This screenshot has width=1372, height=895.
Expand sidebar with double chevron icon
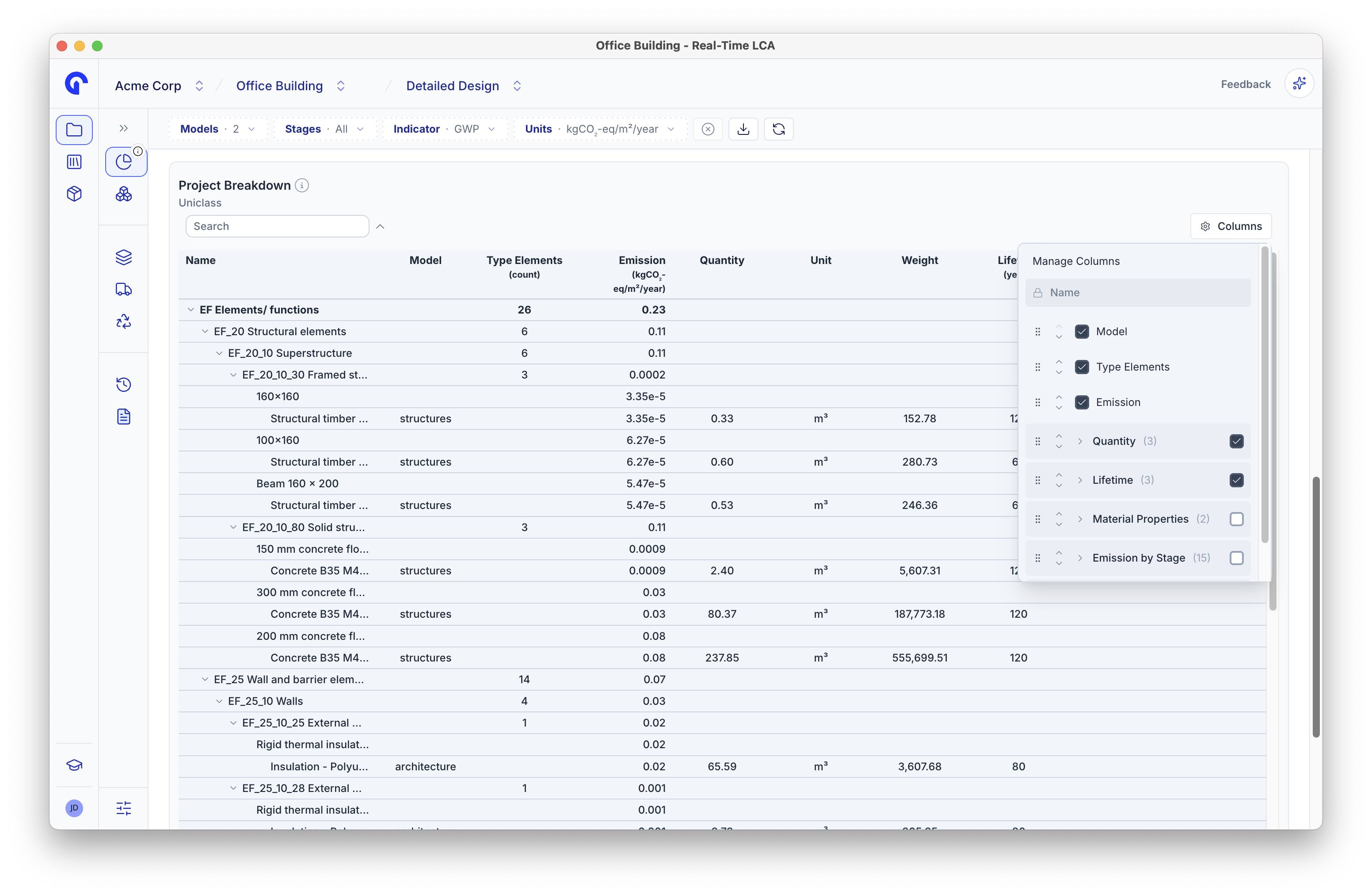pos(124,129)
